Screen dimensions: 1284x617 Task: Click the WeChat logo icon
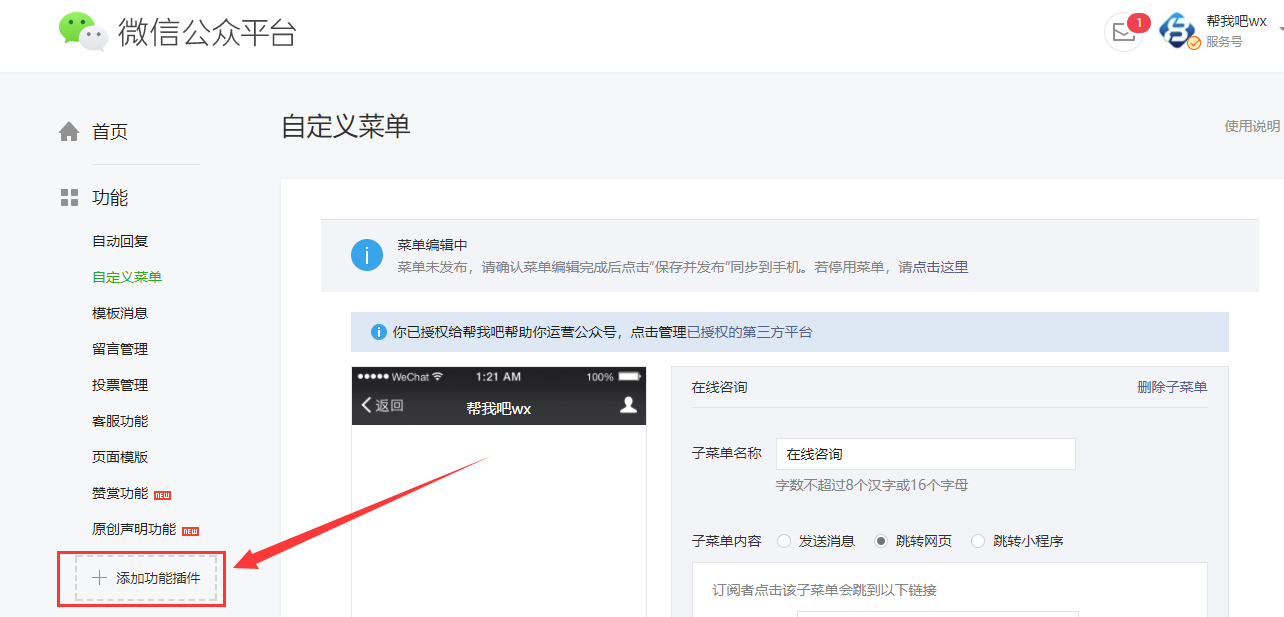(83, 32)
